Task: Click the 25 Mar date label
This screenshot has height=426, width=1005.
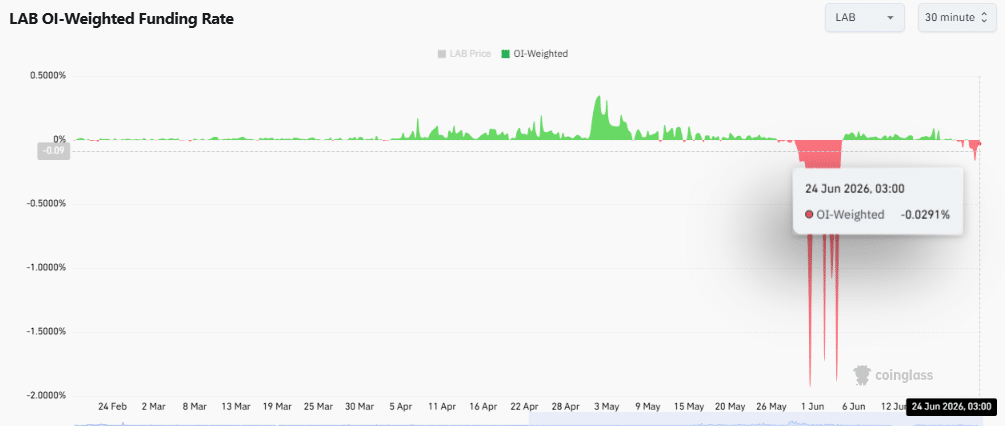Action: [318, 406]
